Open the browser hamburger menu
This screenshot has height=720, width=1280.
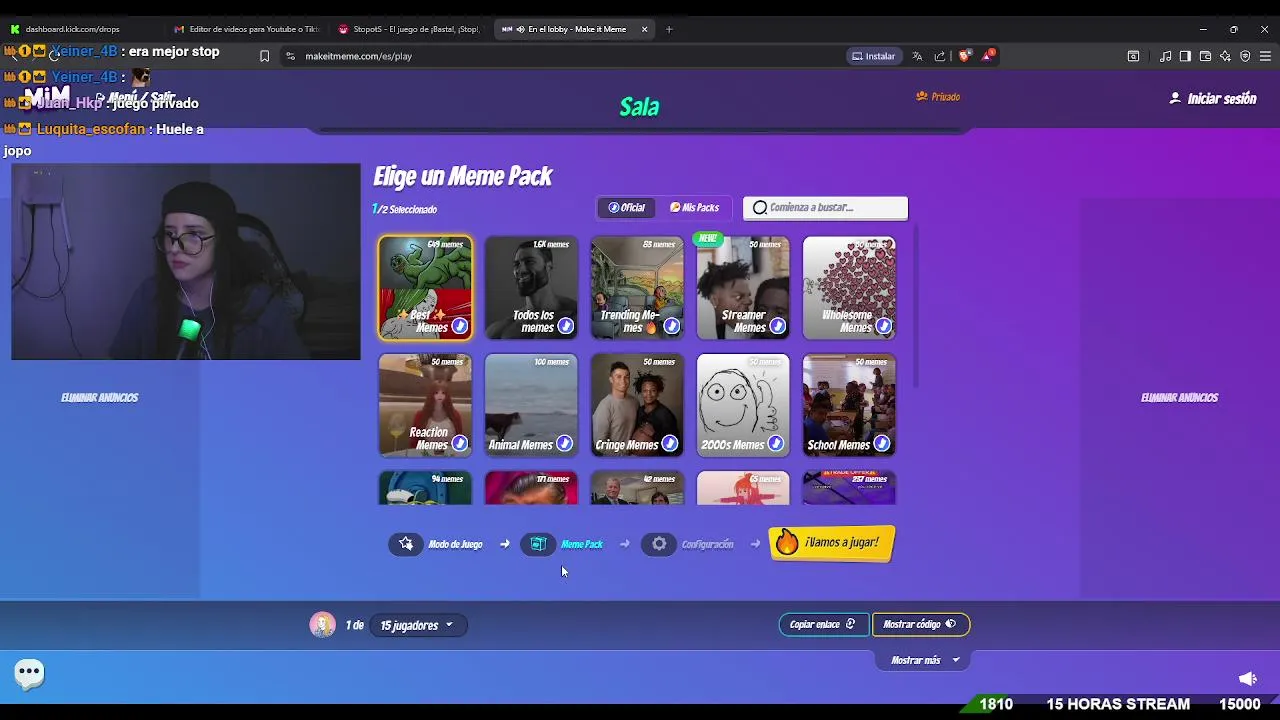[x=1265, y=56]
